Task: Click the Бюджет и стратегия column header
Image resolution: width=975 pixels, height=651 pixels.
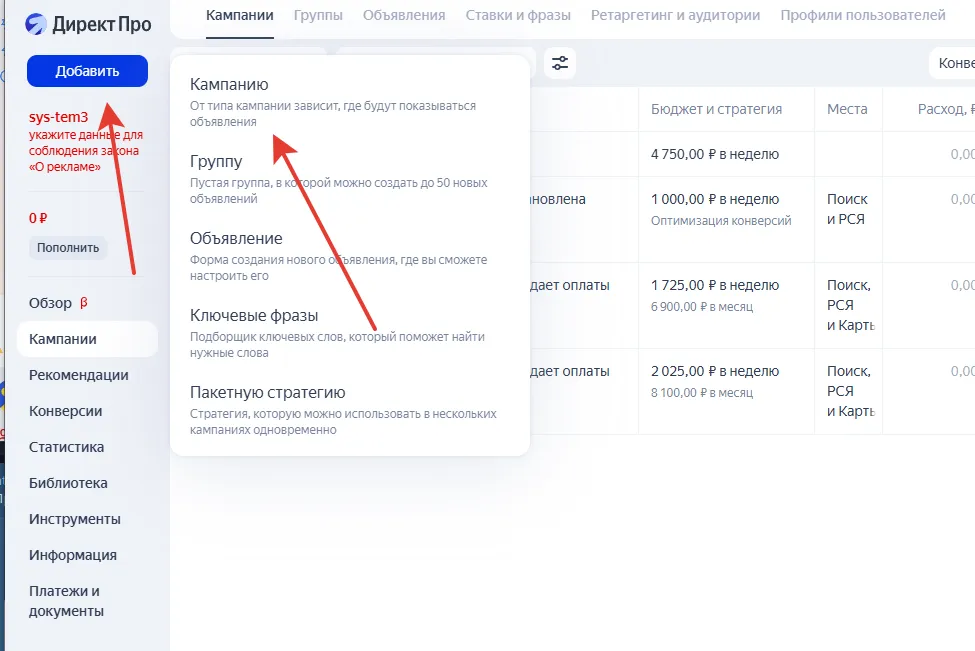Action: 716,109
